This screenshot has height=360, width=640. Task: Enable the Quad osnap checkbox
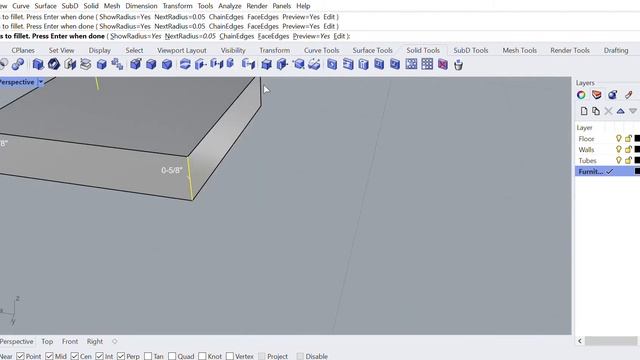pyautogui.click(x=172, y=356)
